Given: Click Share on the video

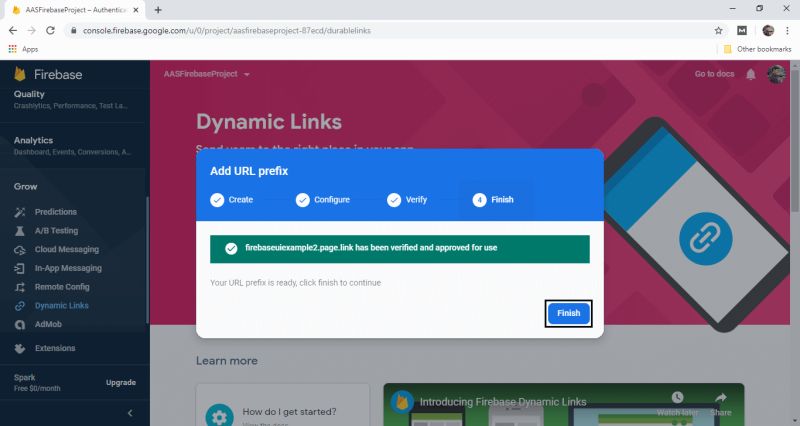Looking at the screenshot, I should click(720, 404).
